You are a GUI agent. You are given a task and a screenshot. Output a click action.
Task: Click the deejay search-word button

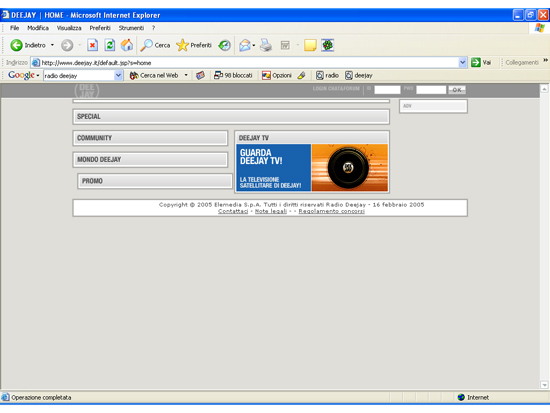[359, 75]
